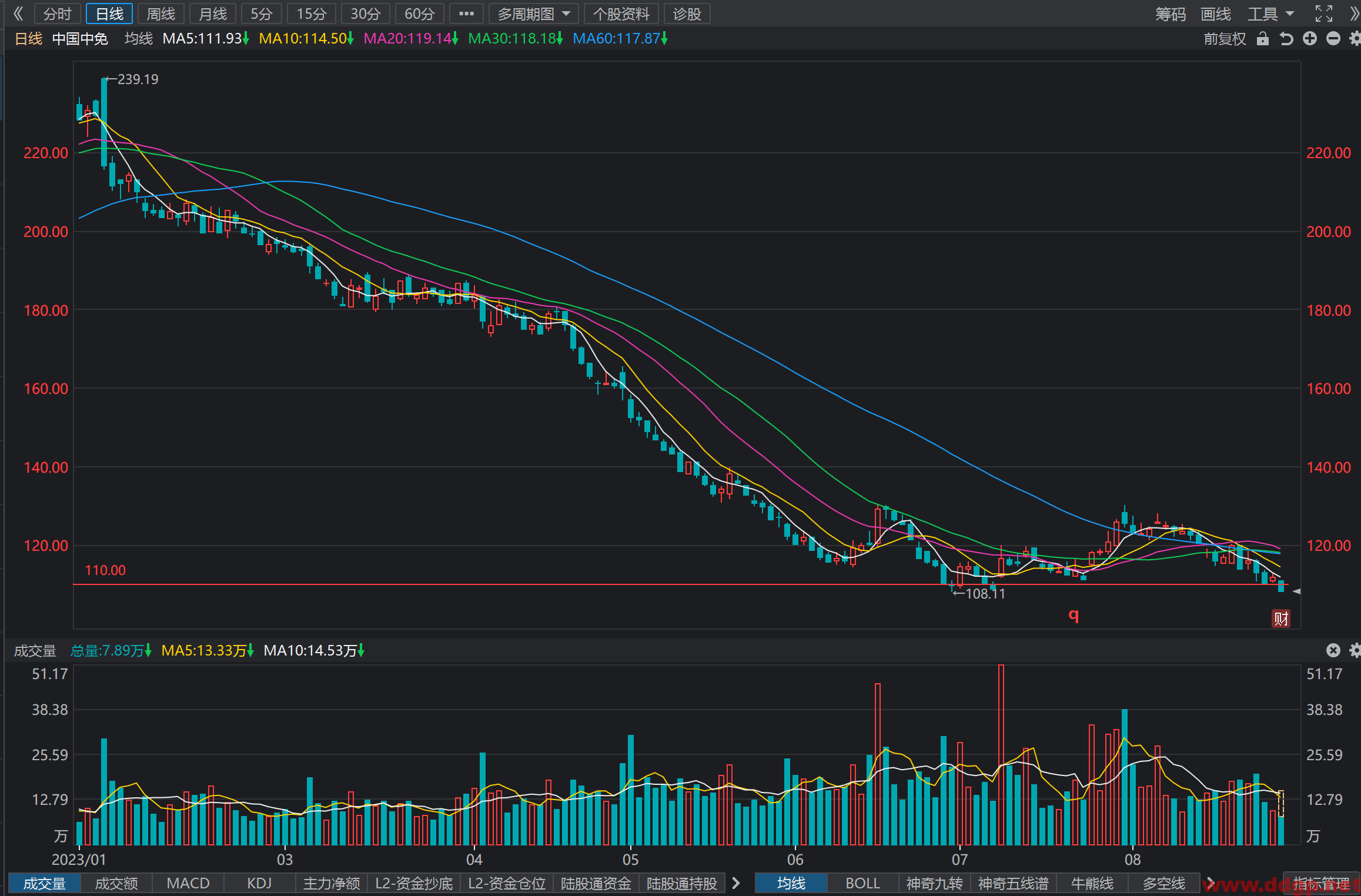Select the 分时 intraday view

tap(58, 14)
